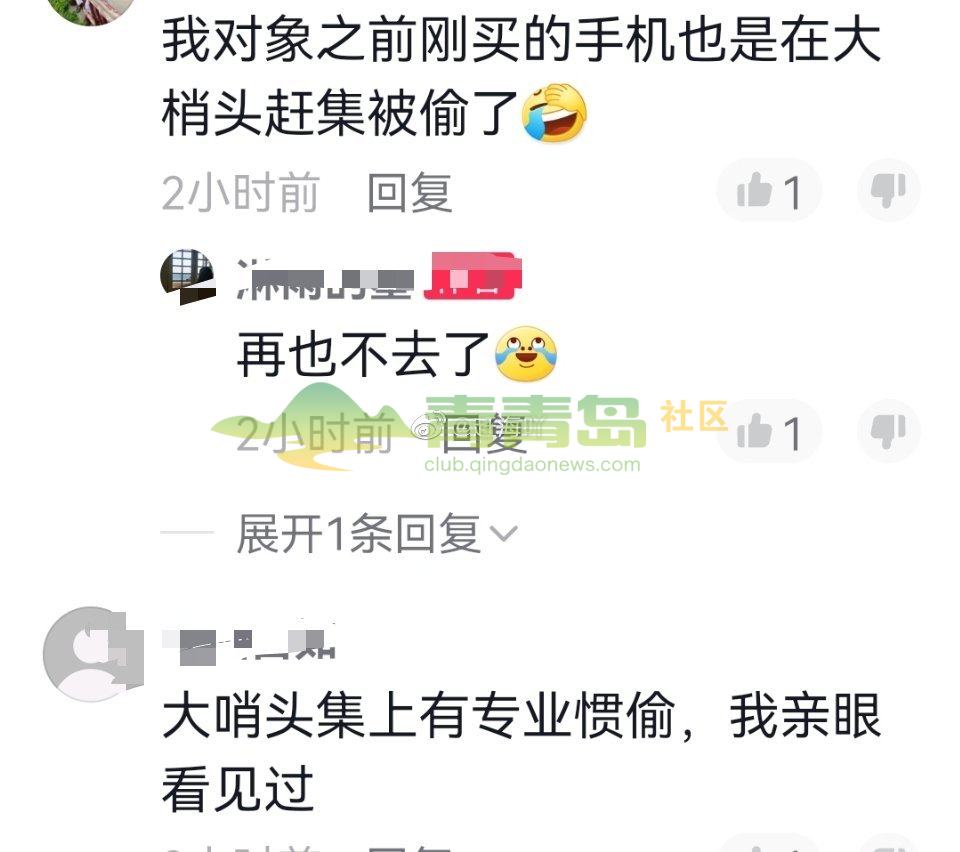Expand 展开1条回复 to show more replies
Screen dimensions: 960x852
coord(377,533)
